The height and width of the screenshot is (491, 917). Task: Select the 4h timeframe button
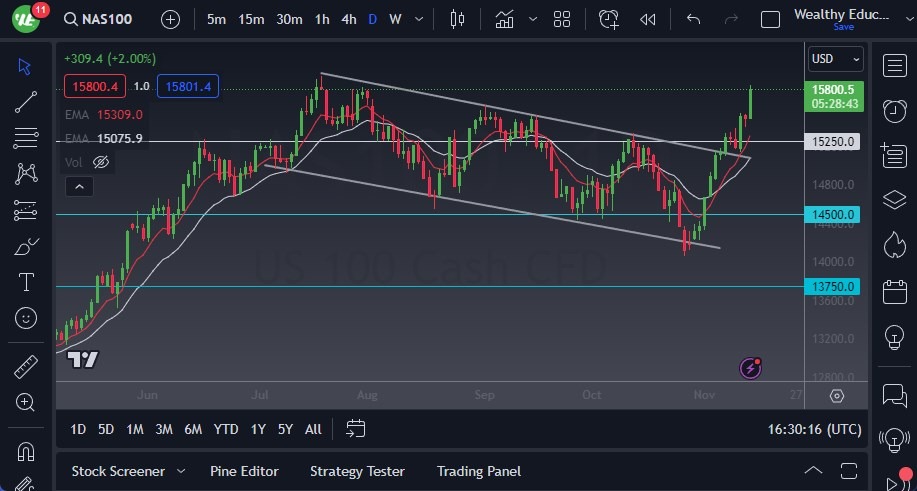point(348,19)
